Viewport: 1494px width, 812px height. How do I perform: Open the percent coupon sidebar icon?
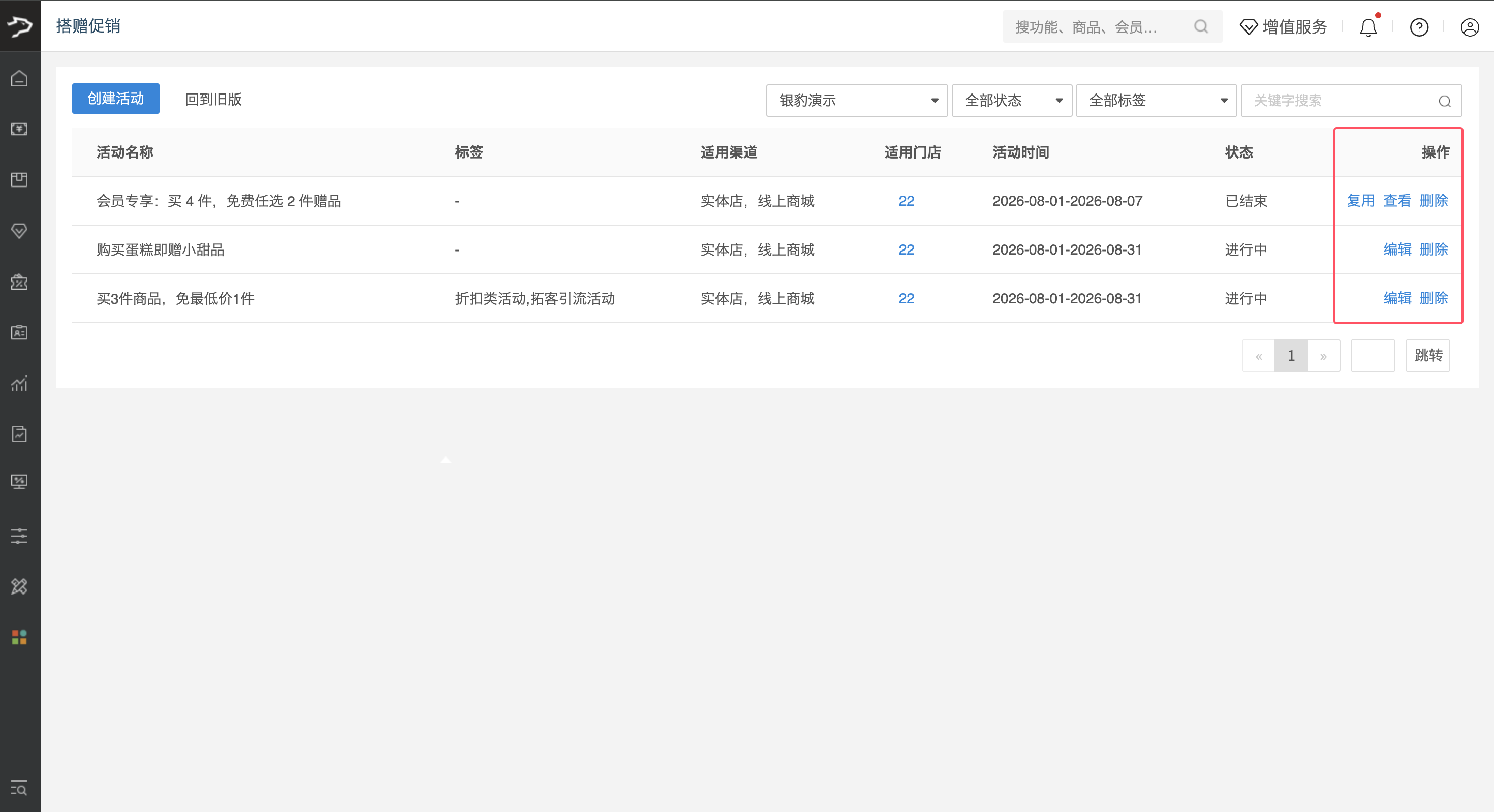(x=20, y=282)
